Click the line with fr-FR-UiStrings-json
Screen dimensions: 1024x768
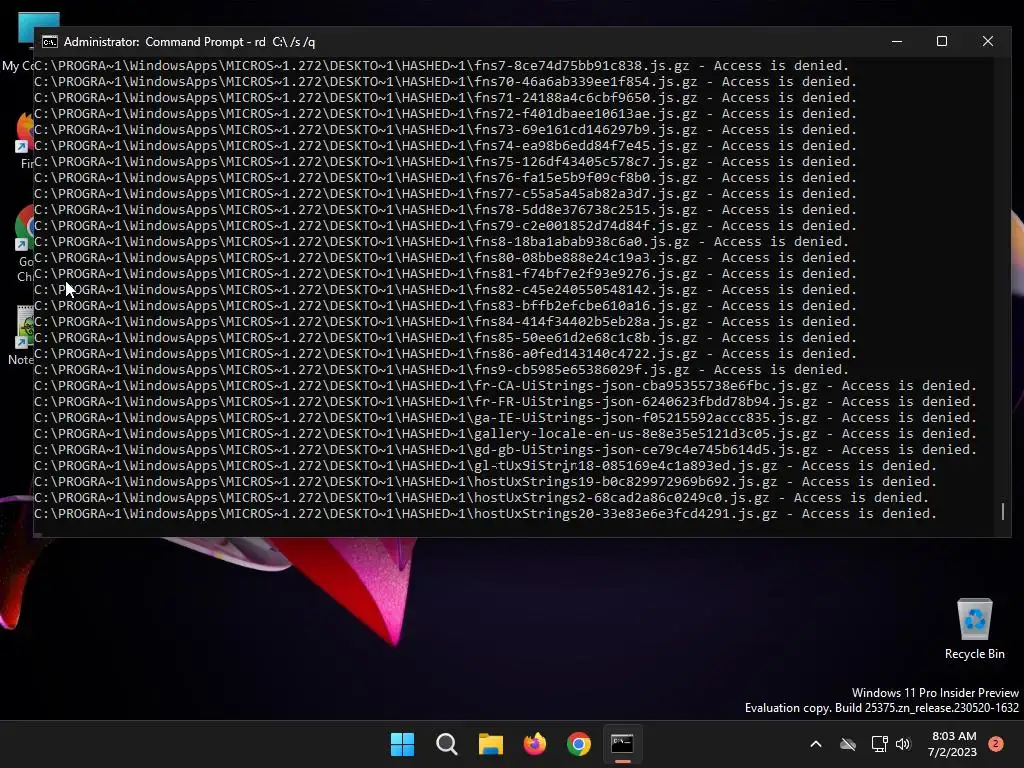pyautogui.click(x=505, y=402)
